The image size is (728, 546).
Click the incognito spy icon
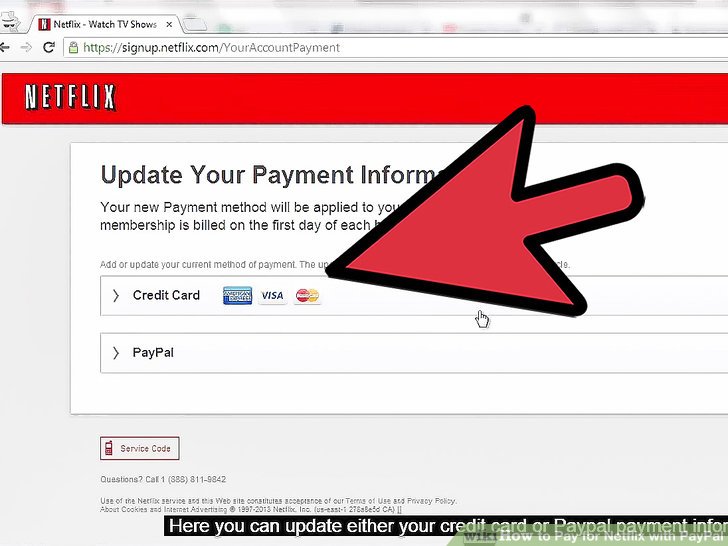(9, 22)
